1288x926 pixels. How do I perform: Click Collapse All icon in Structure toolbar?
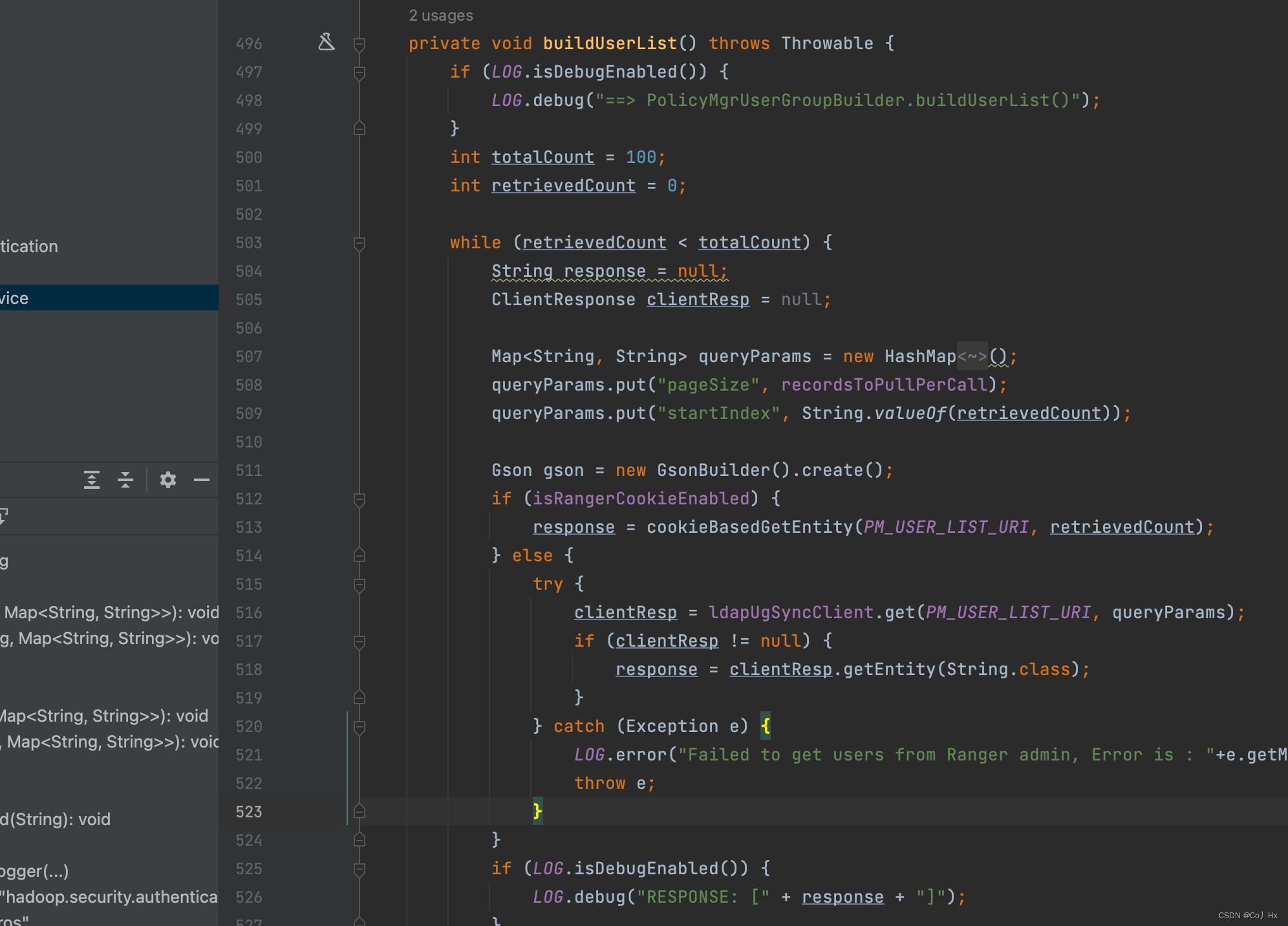pos(125,480)
